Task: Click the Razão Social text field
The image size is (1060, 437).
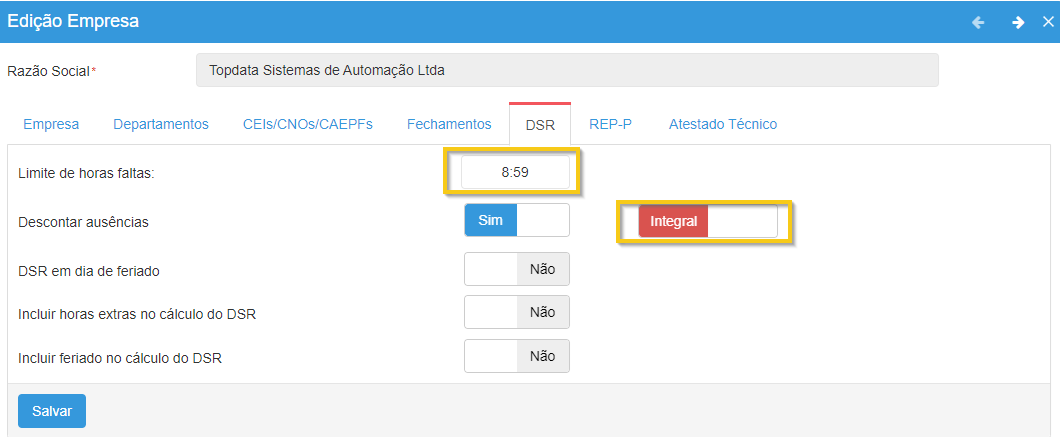Action: pos(567,71)
